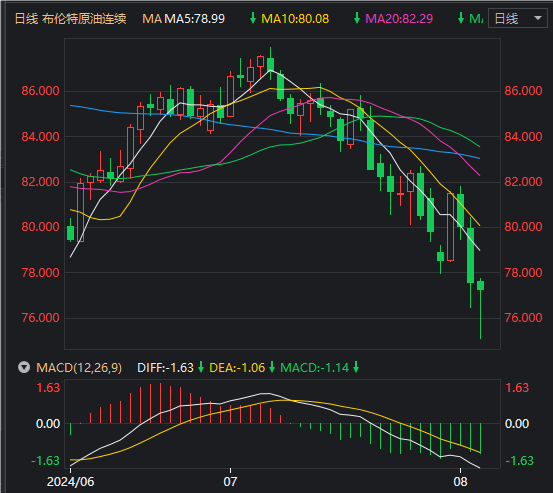Click the green down arrow after DIFF value
The image size is (553, 493).
pyautogui.click(x=201, y=367)
